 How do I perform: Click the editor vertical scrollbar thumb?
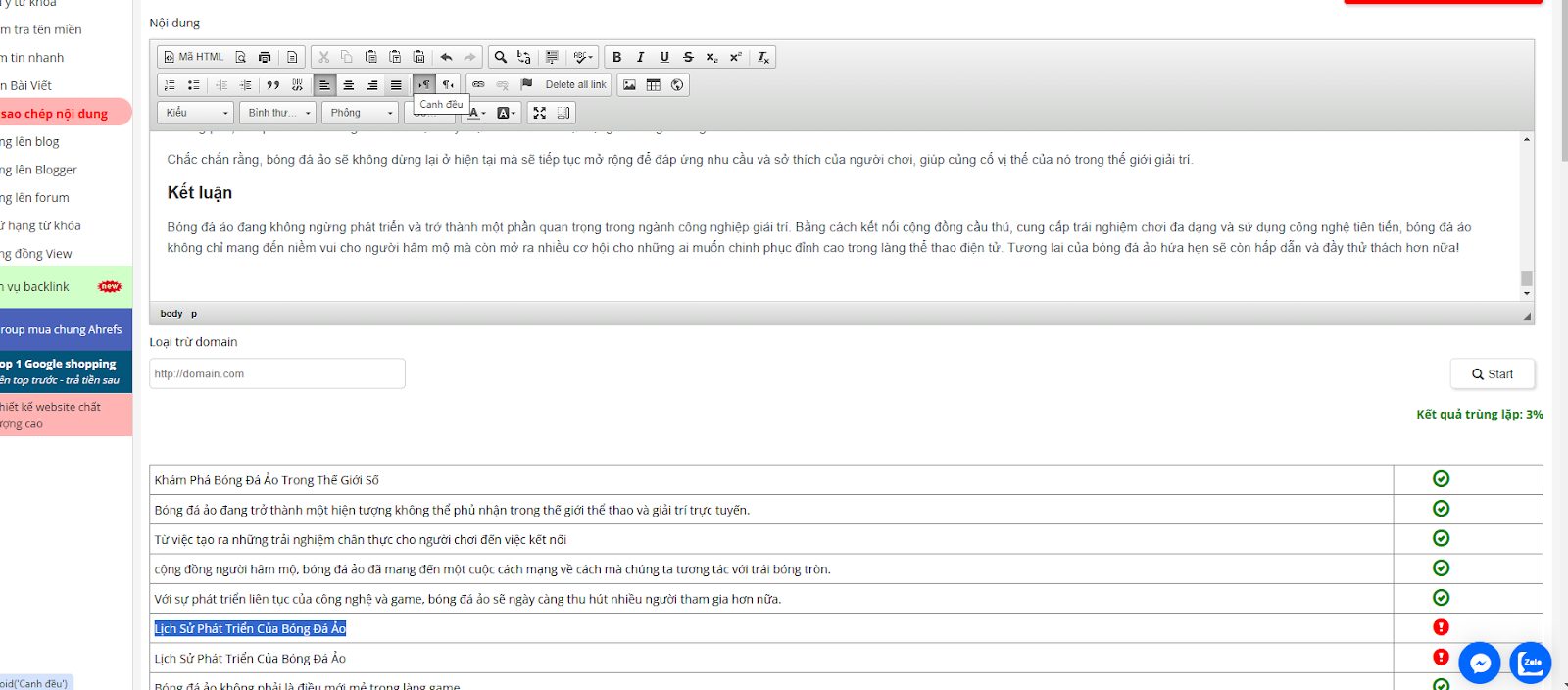(x=1526, y=278)
